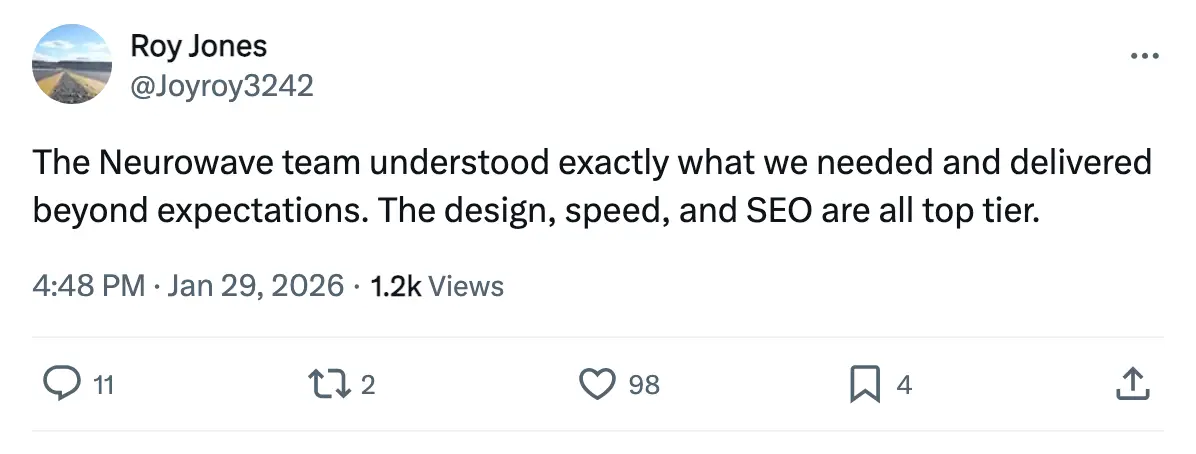Click the bookmark count of 4
Screen dimensions: 1196x454
tap(904, 385)
